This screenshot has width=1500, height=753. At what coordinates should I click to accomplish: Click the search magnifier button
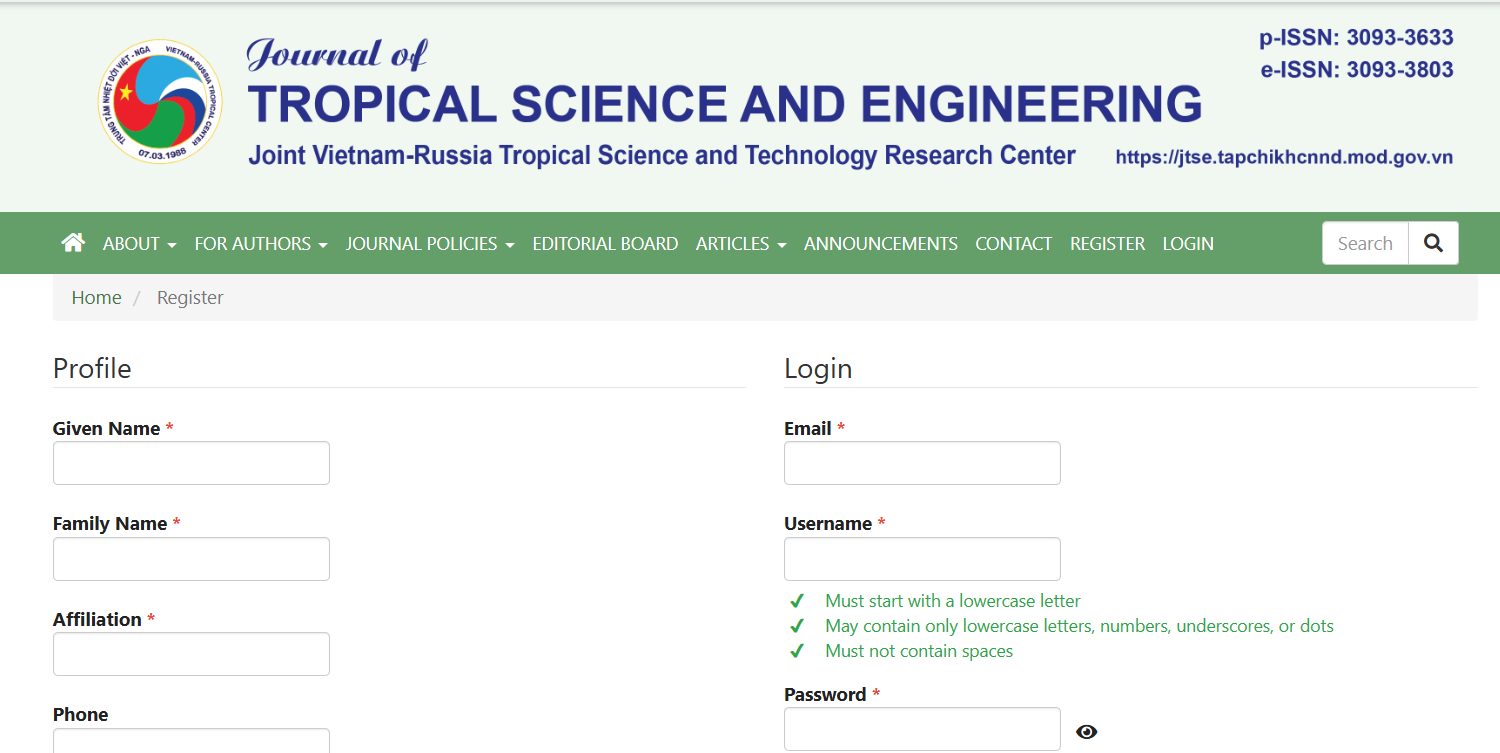[x=1433, y=243]
